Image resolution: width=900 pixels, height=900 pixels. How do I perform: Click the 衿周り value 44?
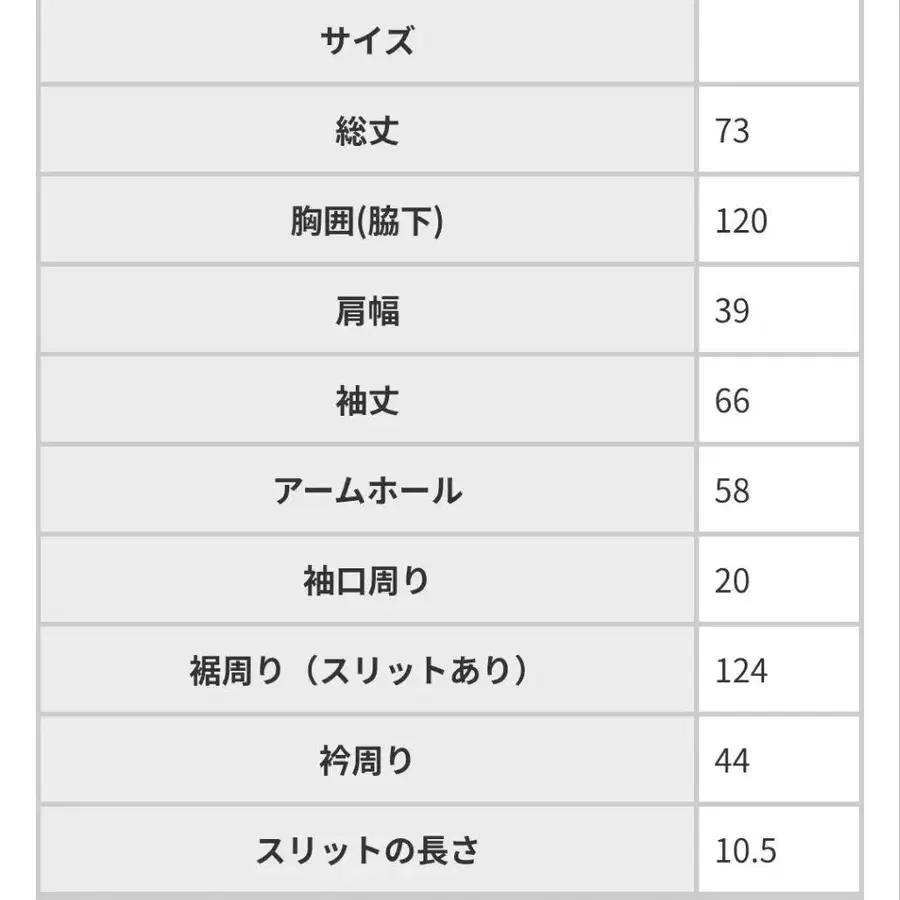(733, 761)
